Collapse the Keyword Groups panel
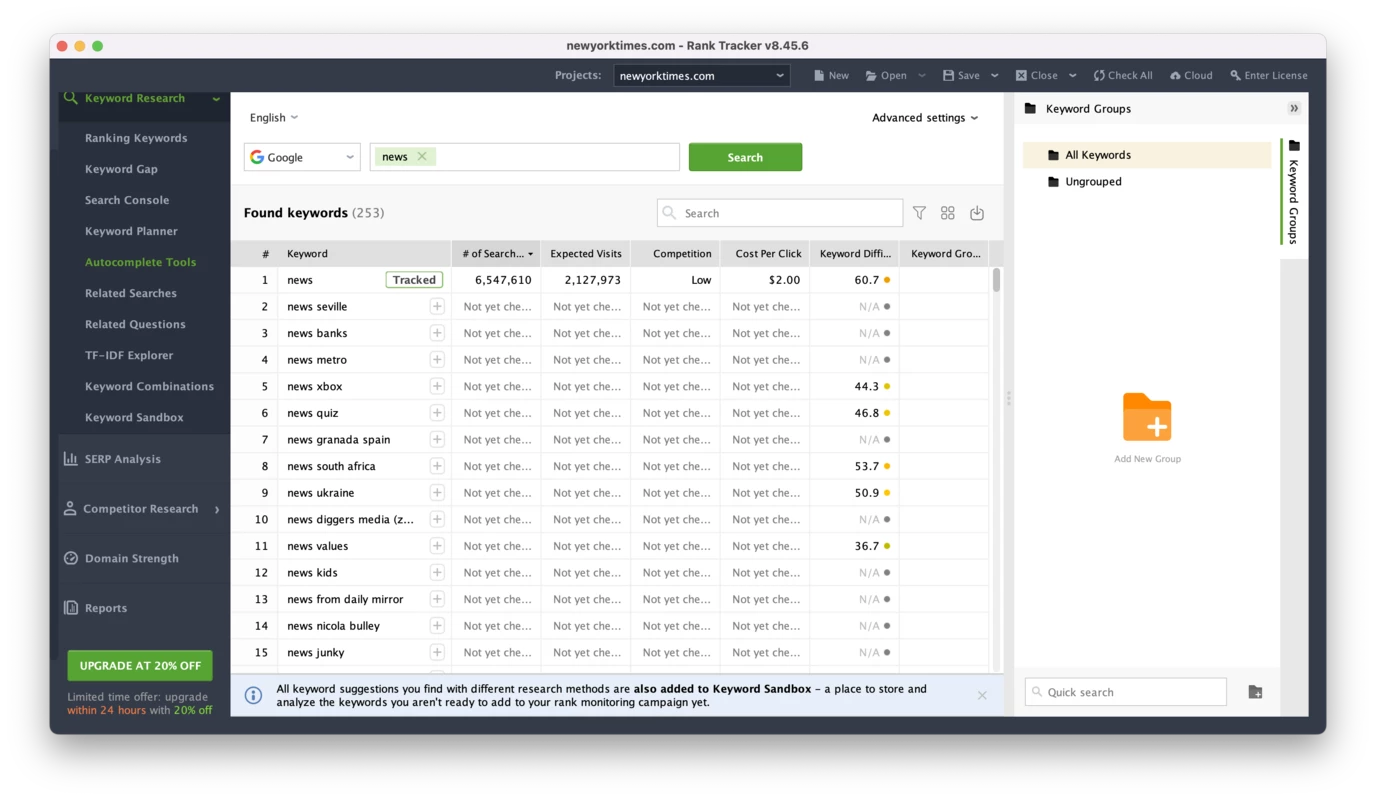Viewport: 1376px width, 800px height. [x=1294, y=108]
